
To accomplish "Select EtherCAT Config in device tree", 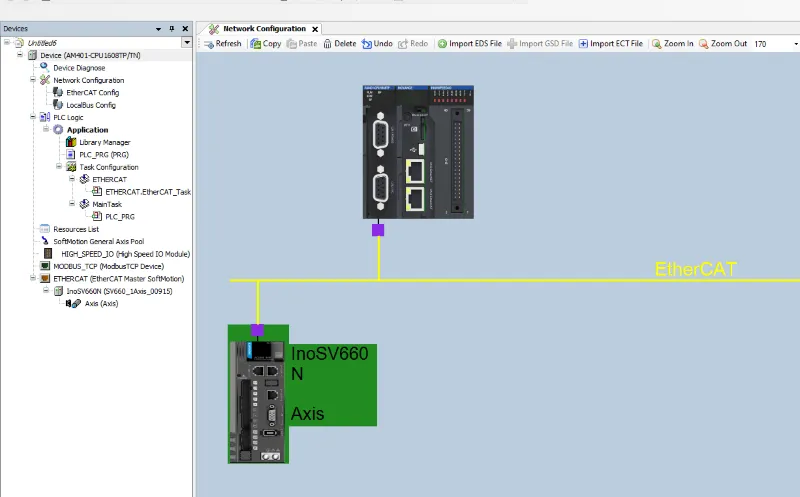I will click(92, 92).
